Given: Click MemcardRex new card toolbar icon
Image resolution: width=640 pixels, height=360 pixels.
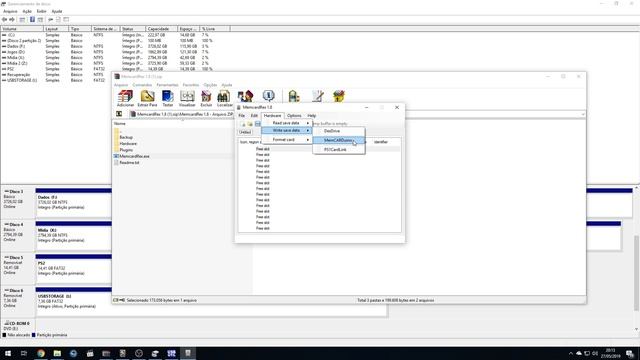Looking at the screenshot, I should (243, 124).
